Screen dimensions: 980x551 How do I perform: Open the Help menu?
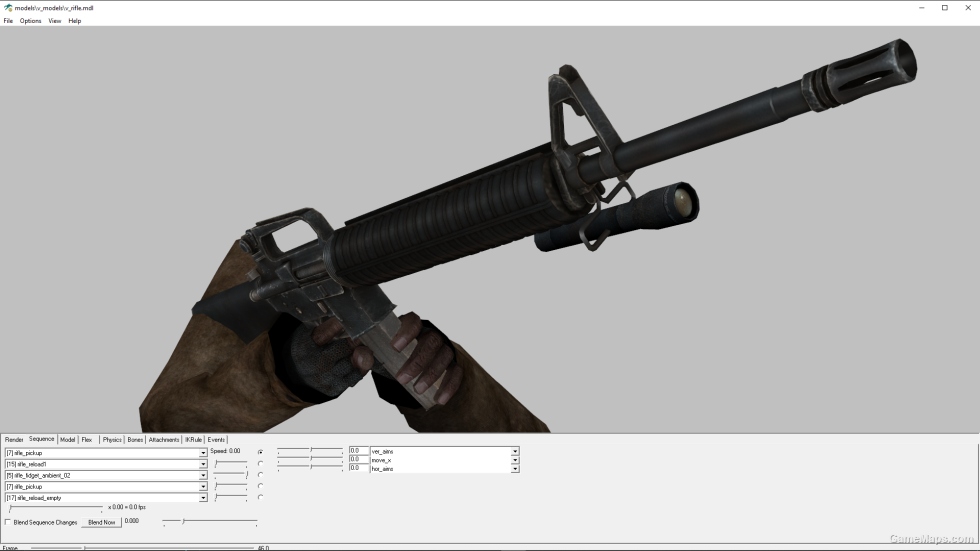(x=74, y=21)
